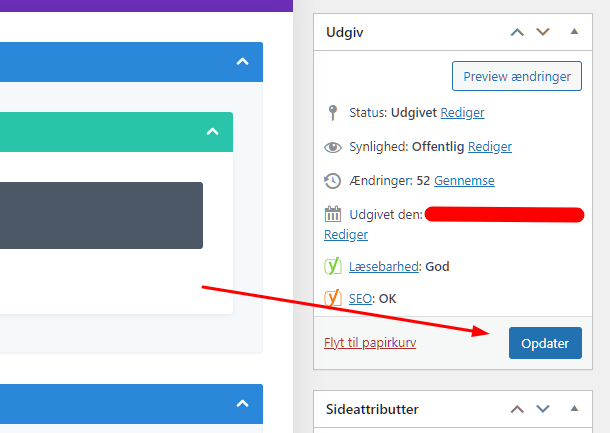Move Udgiv panel up

pos(517,32)
